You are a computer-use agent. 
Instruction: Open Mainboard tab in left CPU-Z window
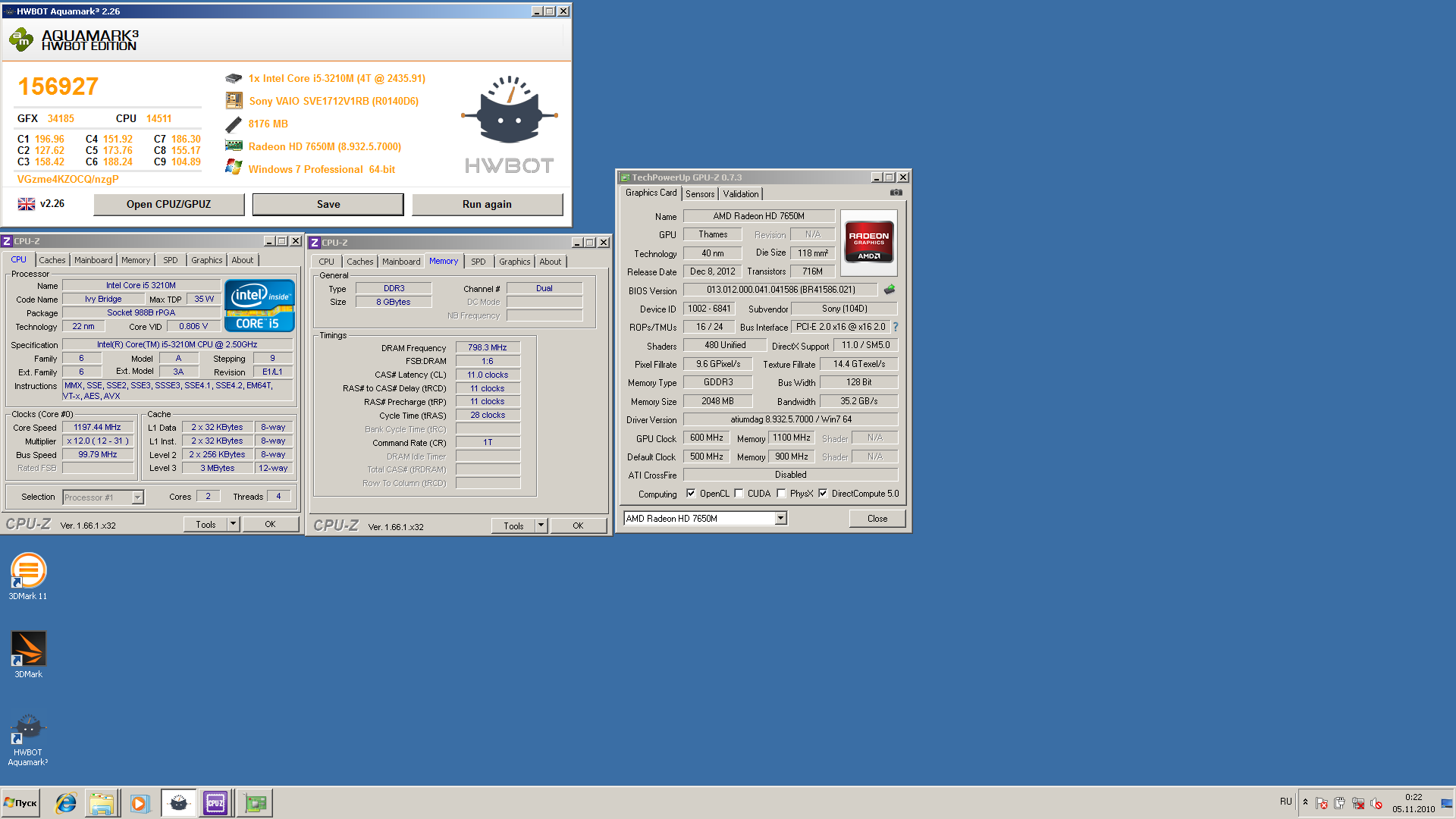pyautogui.click(x=93, y=260)
